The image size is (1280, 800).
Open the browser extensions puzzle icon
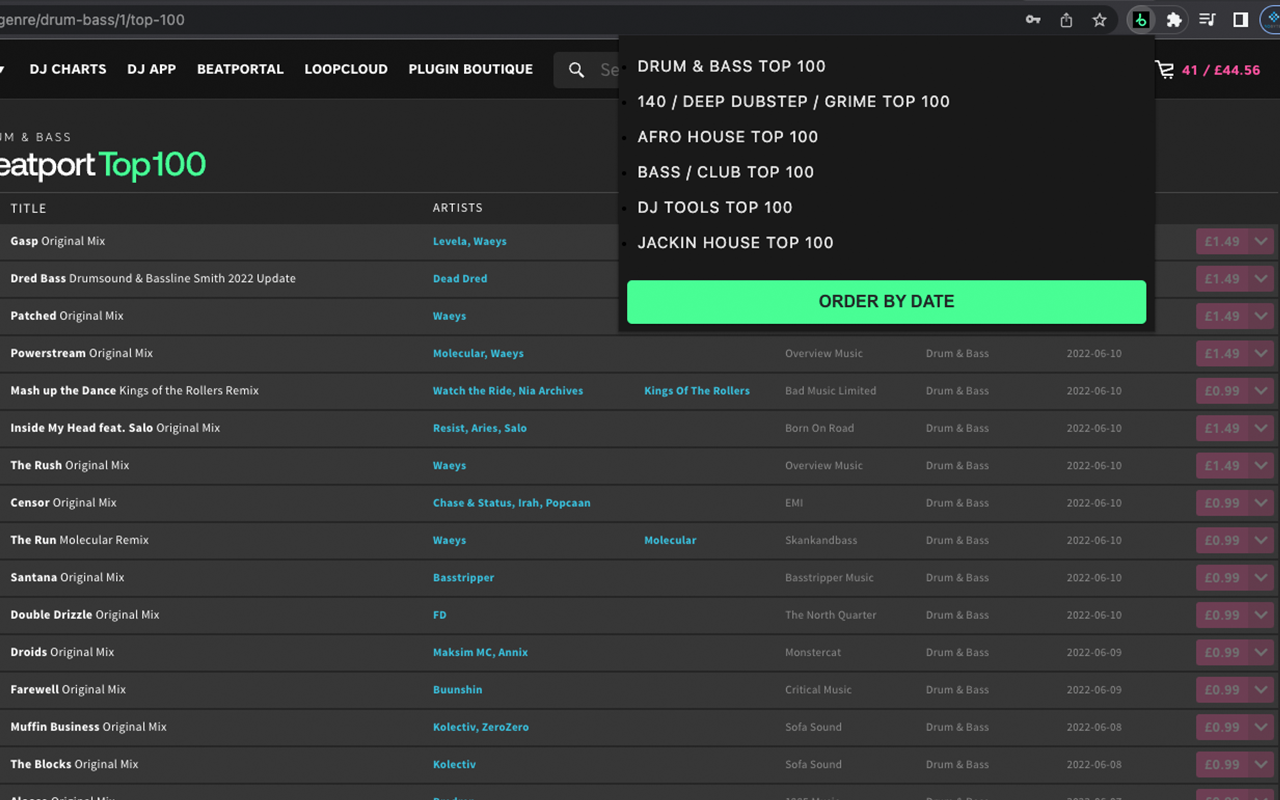[x=1174, y=19]
